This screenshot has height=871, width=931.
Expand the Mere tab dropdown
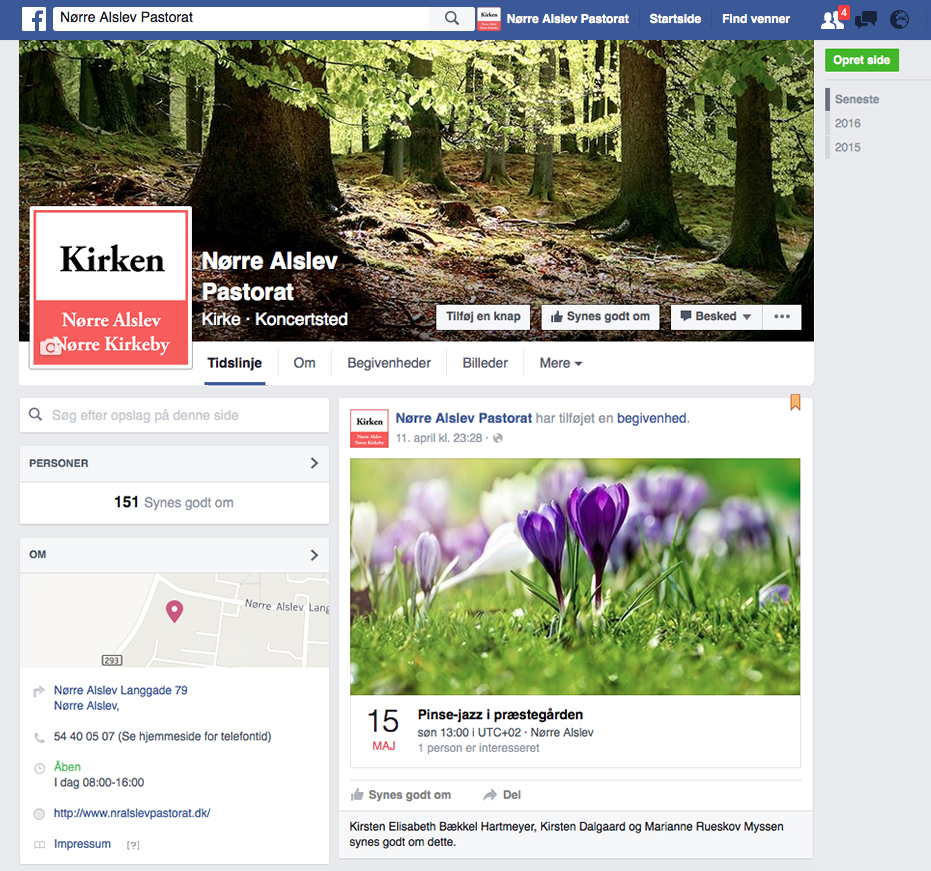560,363
